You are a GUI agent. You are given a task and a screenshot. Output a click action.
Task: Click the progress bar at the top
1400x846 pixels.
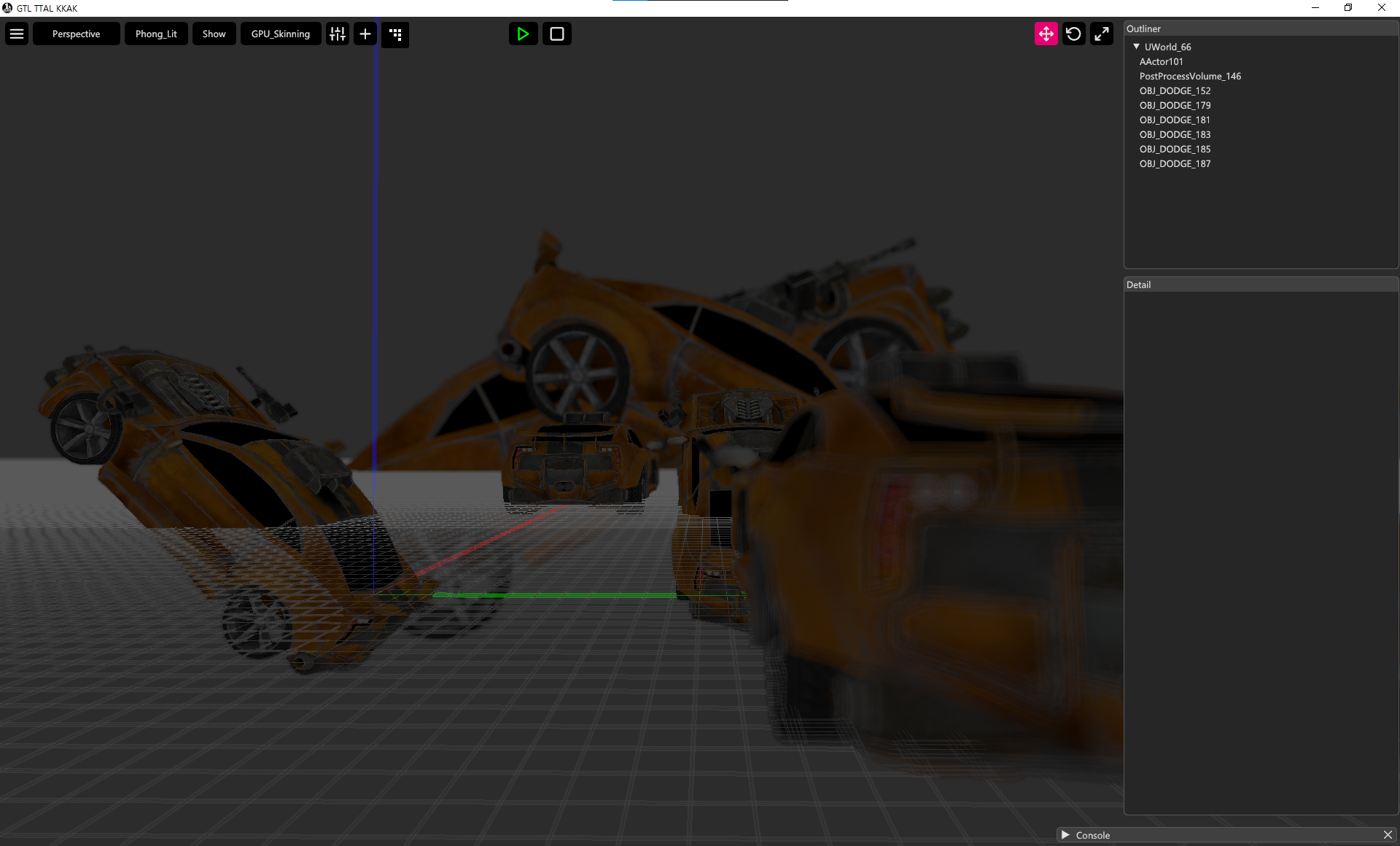click(700, 1)
